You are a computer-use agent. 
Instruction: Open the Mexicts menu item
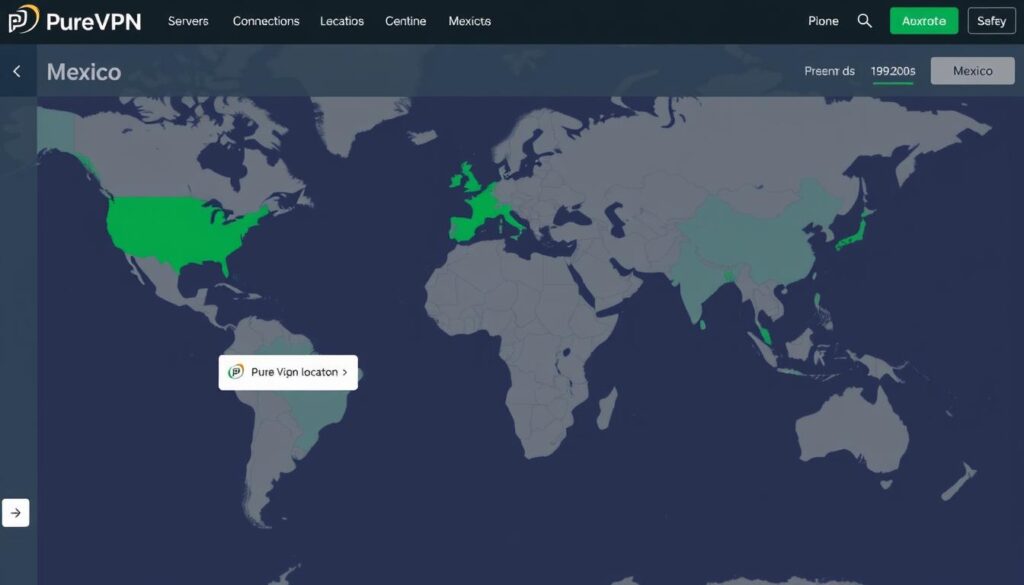click(x=470, y=21)
